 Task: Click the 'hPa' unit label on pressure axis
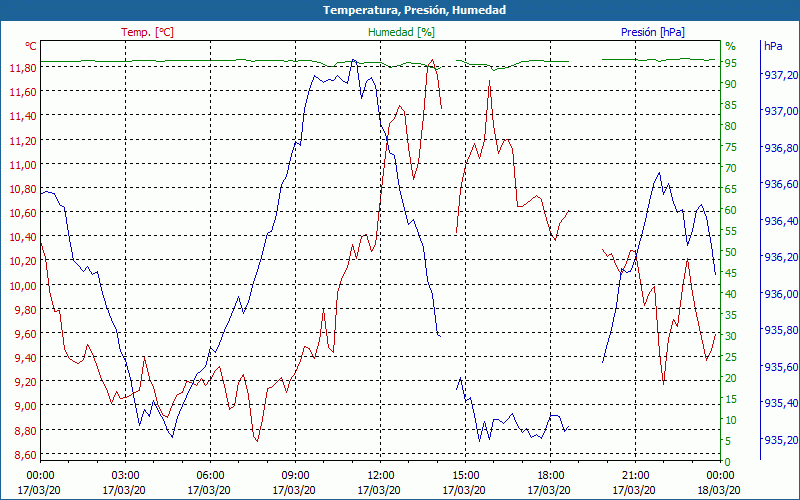tap(773, 46)
